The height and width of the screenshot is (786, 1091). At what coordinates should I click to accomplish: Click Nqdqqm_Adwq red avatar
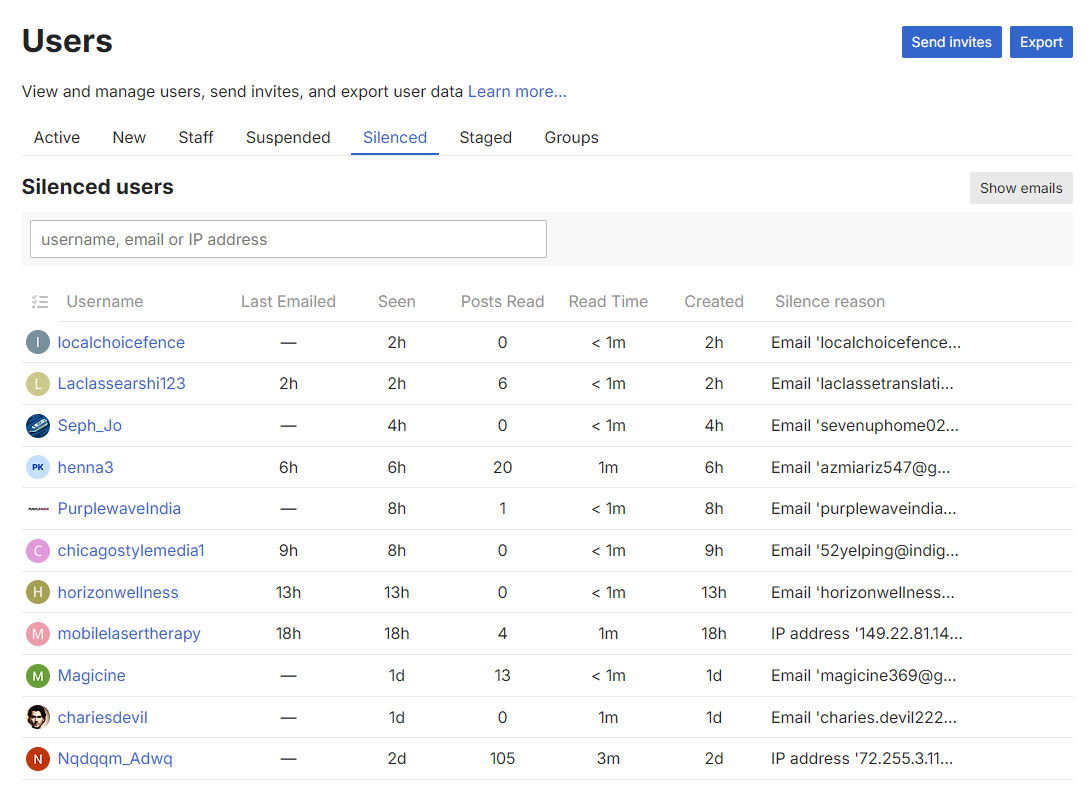[38, 759]
